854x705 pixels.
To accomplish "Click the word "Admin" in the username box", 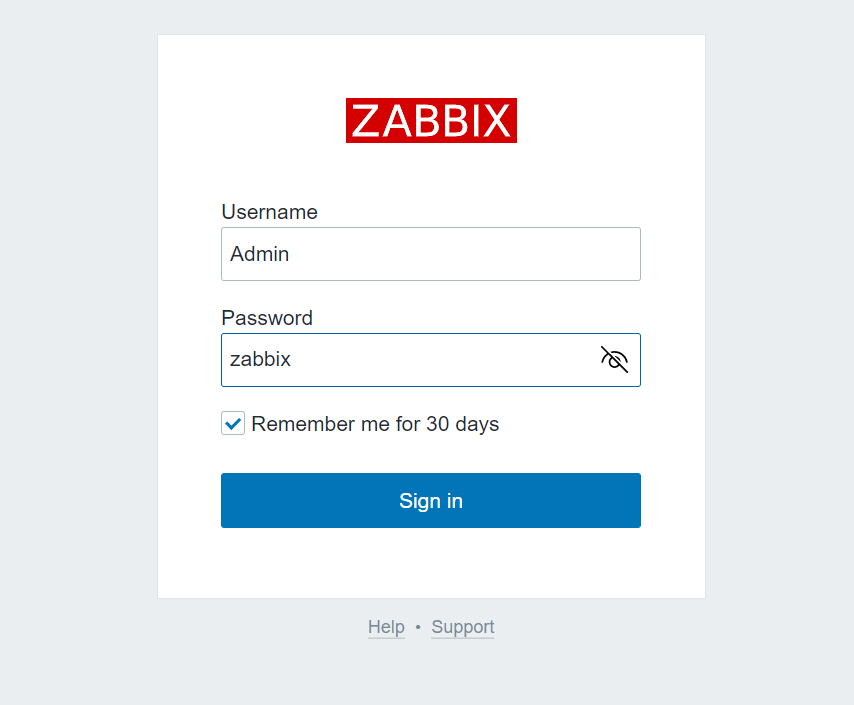I will click(x=260, y=254).
